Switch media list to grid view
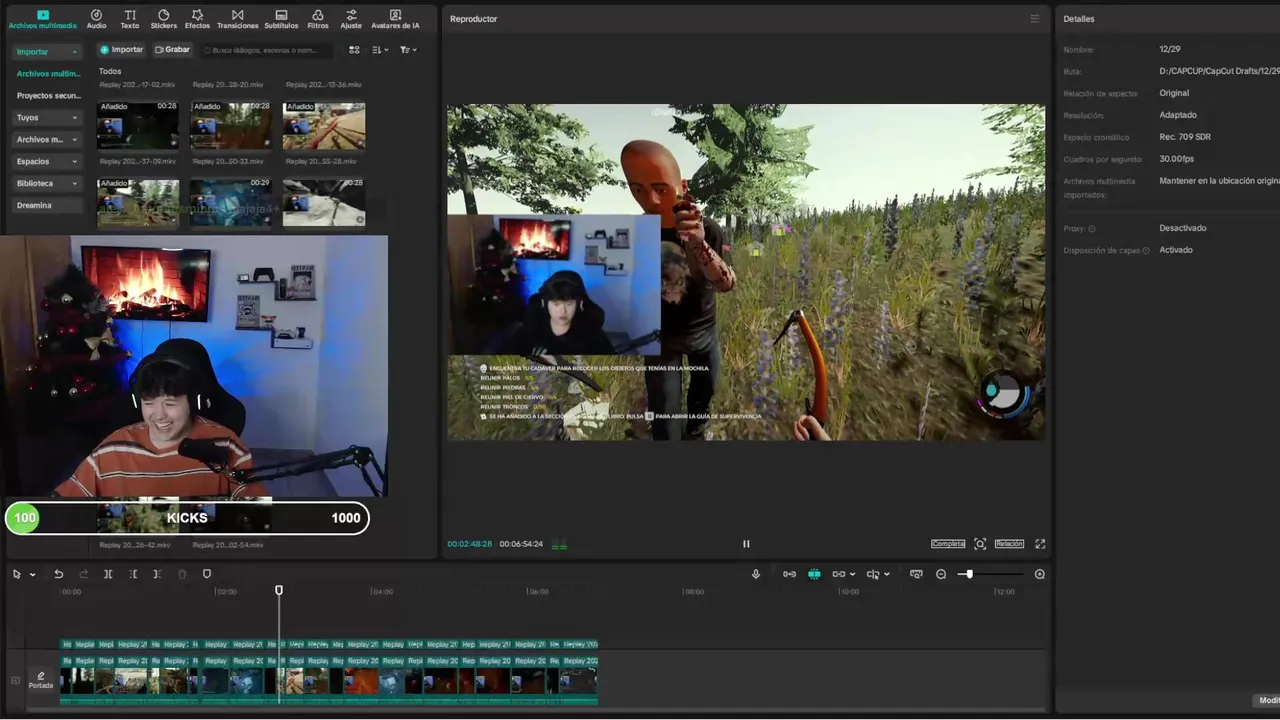This screenshot has height=720, width=1280. [354, 49]
